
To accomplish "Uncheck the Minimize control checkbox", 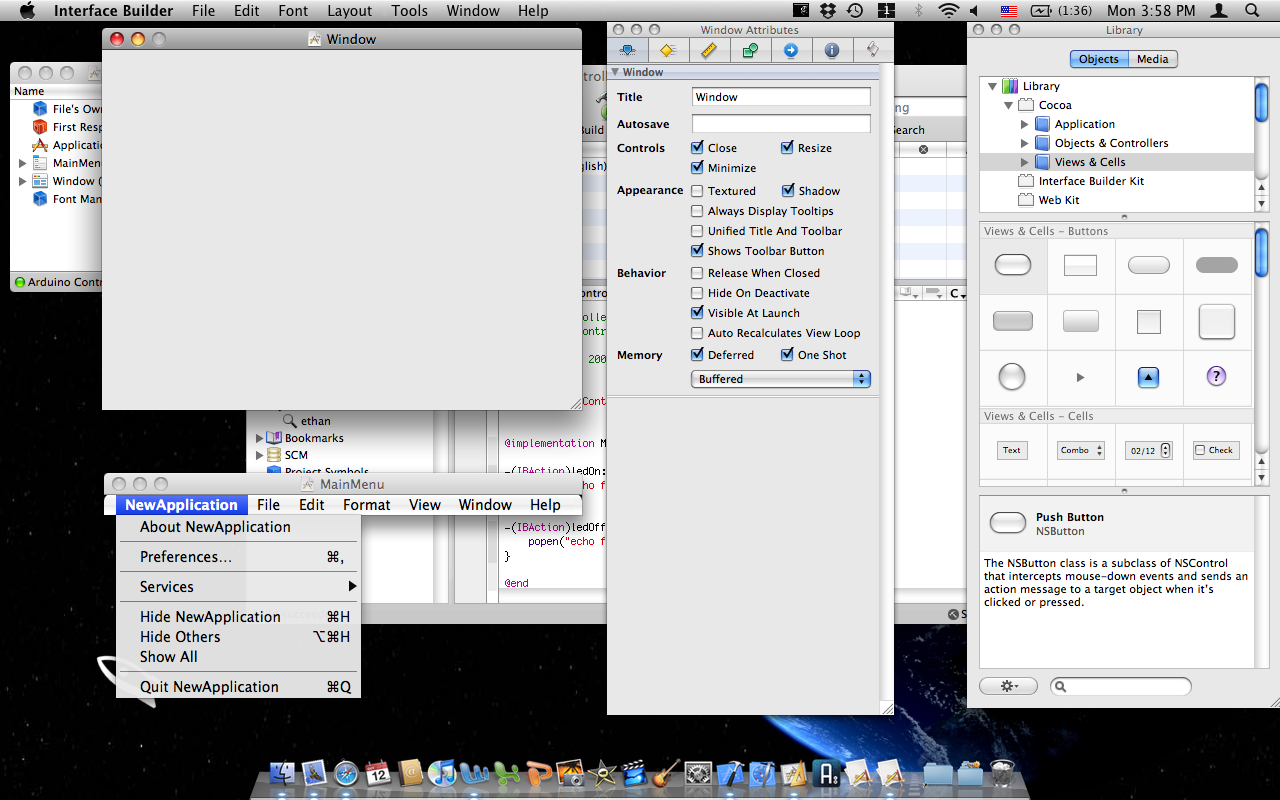I will [697, 168].
